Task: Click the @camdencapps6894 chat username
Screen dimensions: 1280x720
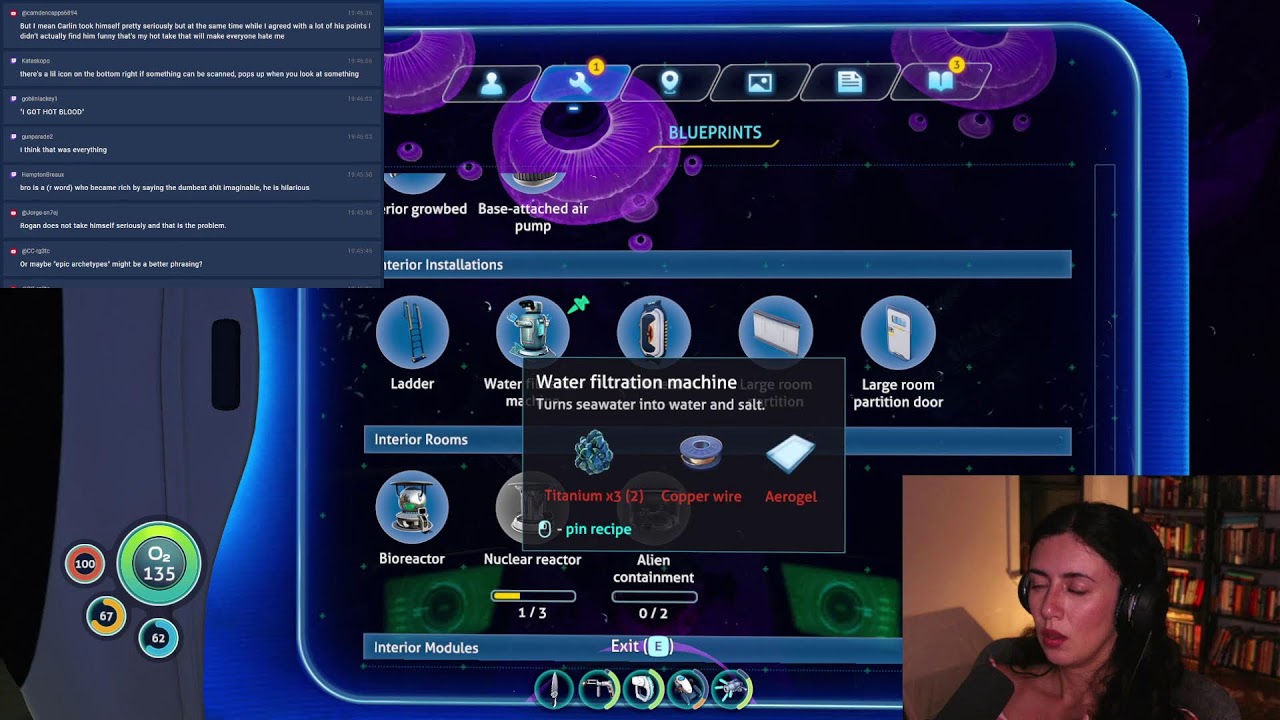Action: [49, 13]
